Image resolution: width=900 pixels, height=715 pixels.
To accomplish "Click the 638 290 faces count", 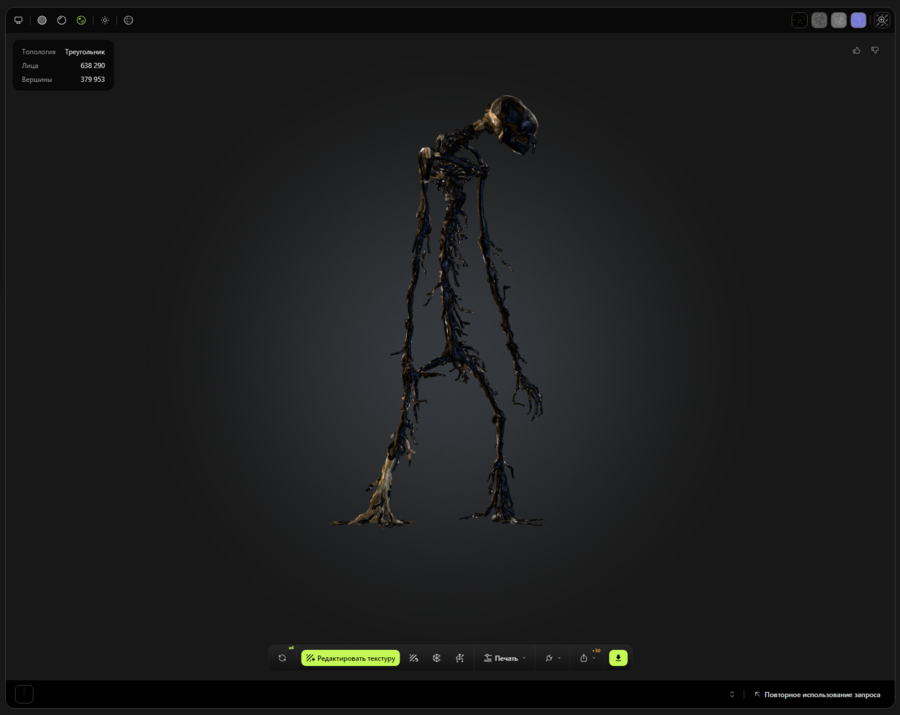I will tap(92, 65).
